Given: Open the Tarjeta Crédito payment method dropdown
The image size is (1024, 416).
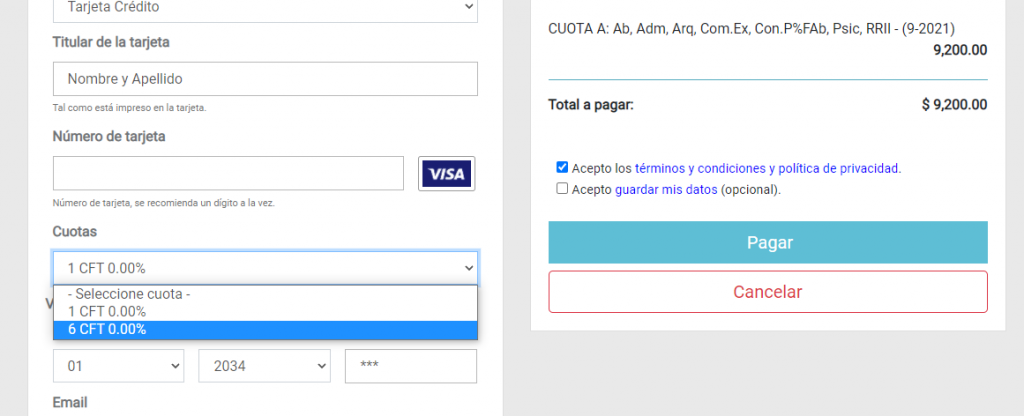Looking at the screenshot, I should click(265, 9).
